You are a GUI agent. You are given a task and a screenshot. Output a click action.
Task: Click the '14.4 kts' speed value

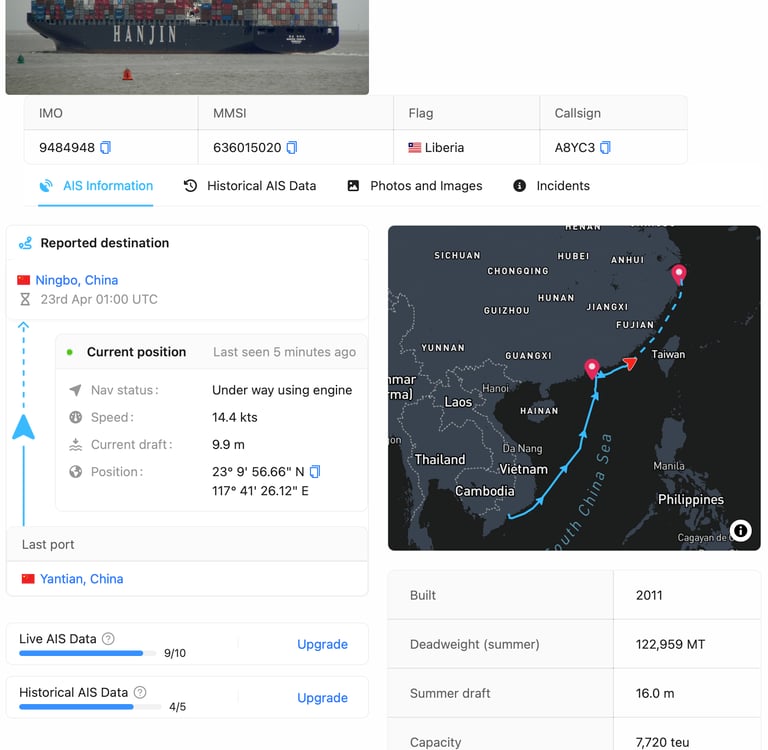tap(235, 417)
